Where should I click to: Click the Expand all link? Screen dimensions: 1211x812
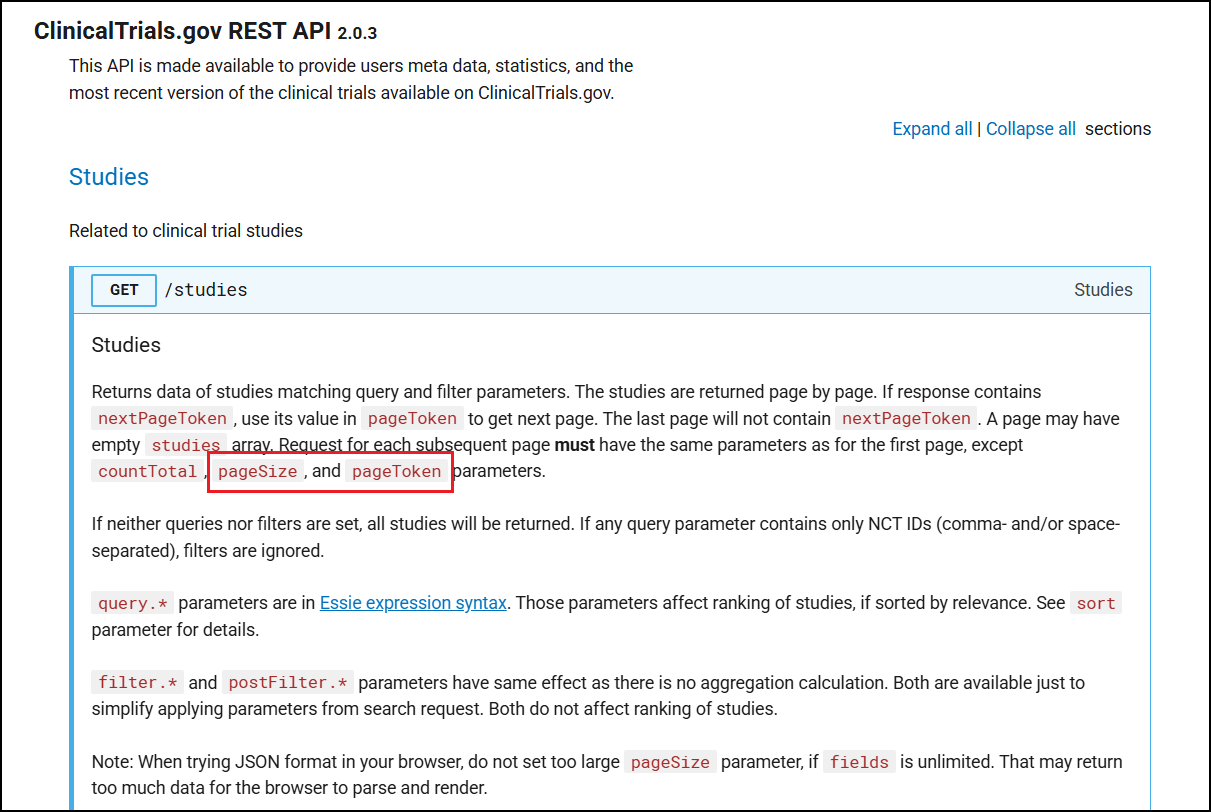click(x=932, y=129)
